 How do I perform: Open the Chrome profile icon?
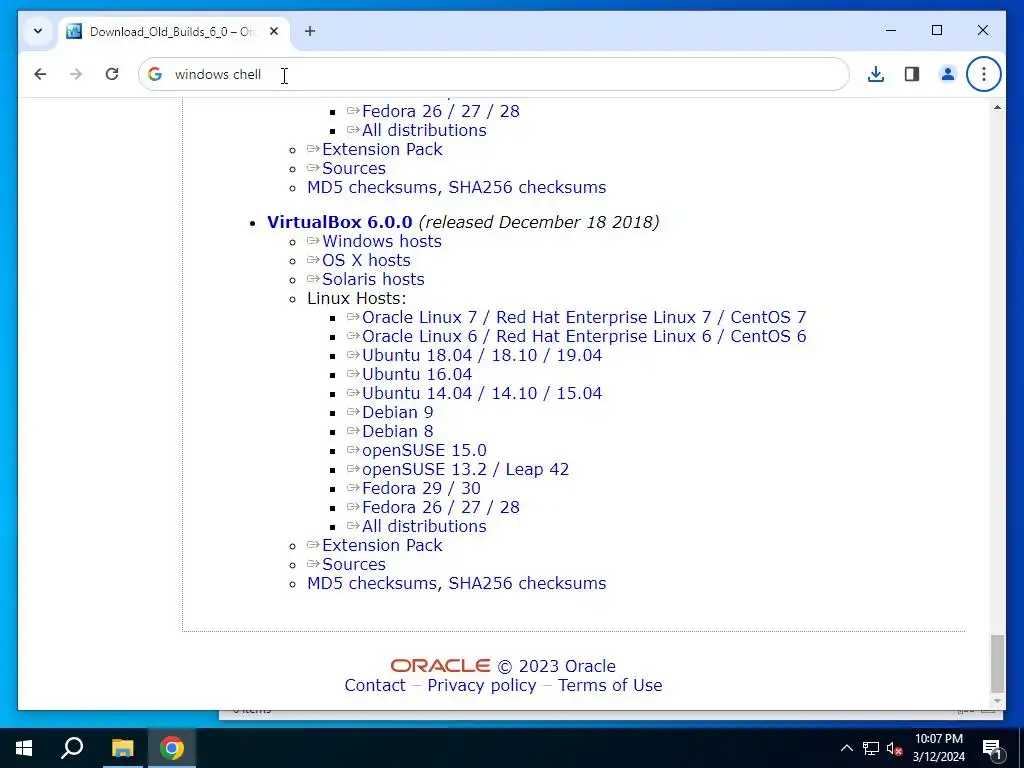(x=948, y=74)
